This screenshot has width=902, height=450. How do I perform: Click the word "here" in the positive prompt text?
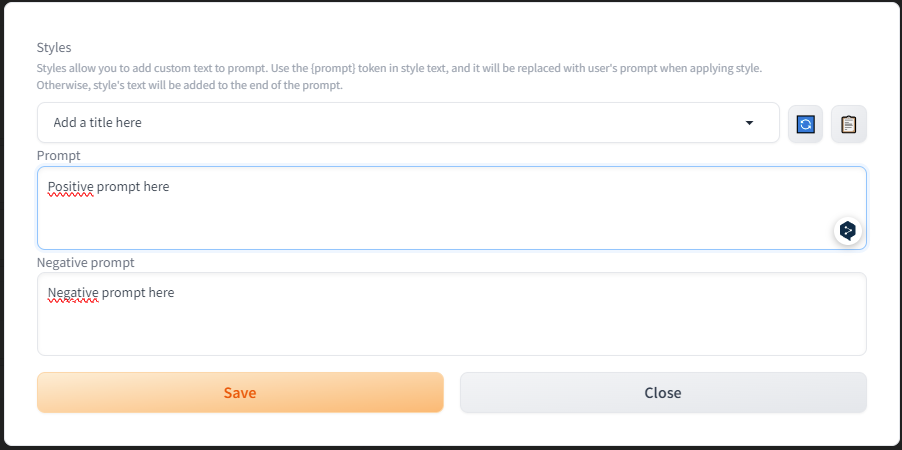click(155, 186)
